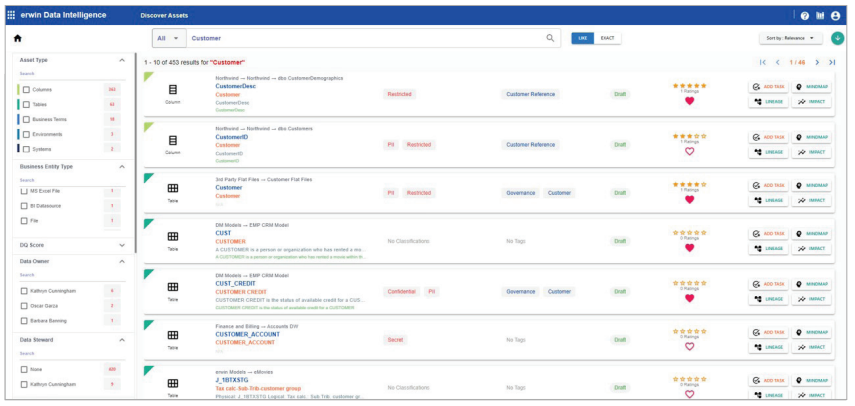
Task: Switch search mode to LIKE
Action: [x=582, y=38]
